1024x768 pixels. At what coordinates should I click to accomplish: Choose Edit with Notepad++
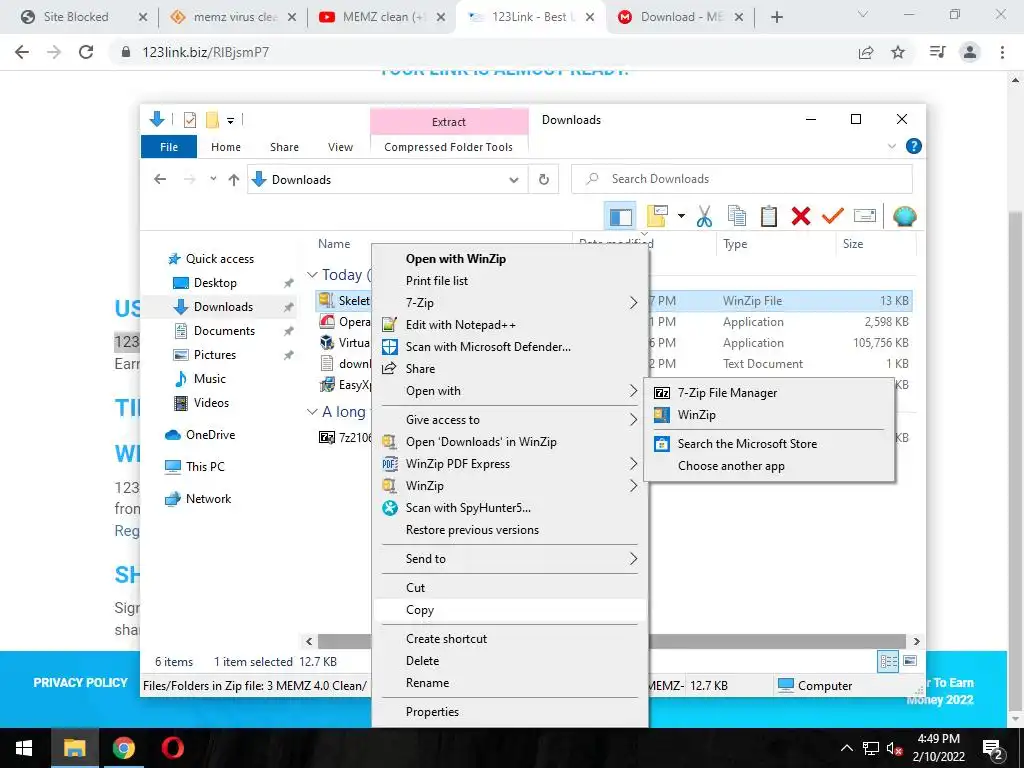pyautogui.click(x=510, y=325)
